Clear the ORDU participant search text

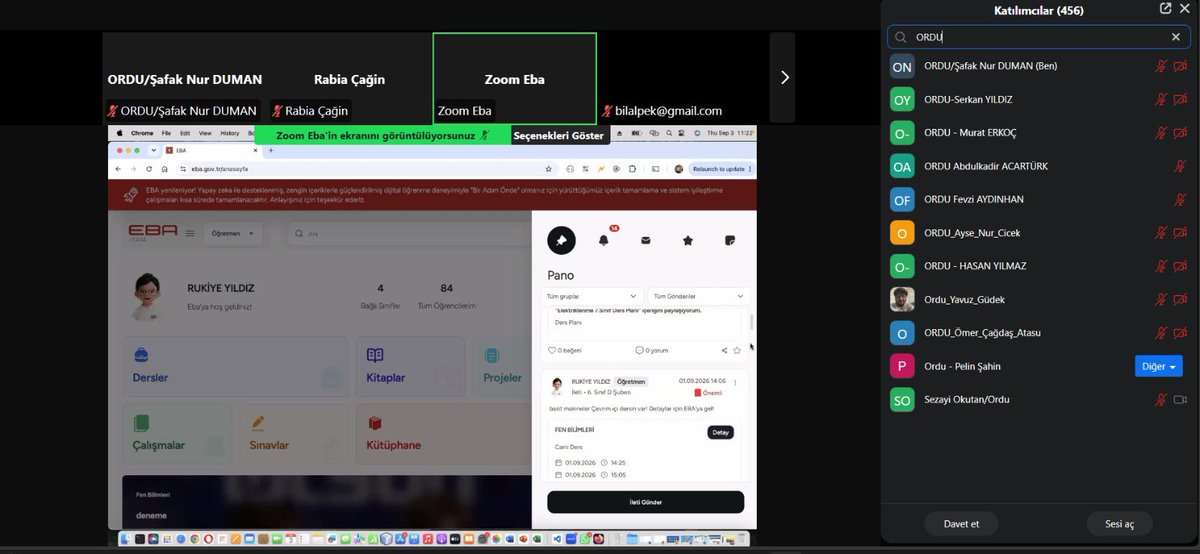[1176, 37]
